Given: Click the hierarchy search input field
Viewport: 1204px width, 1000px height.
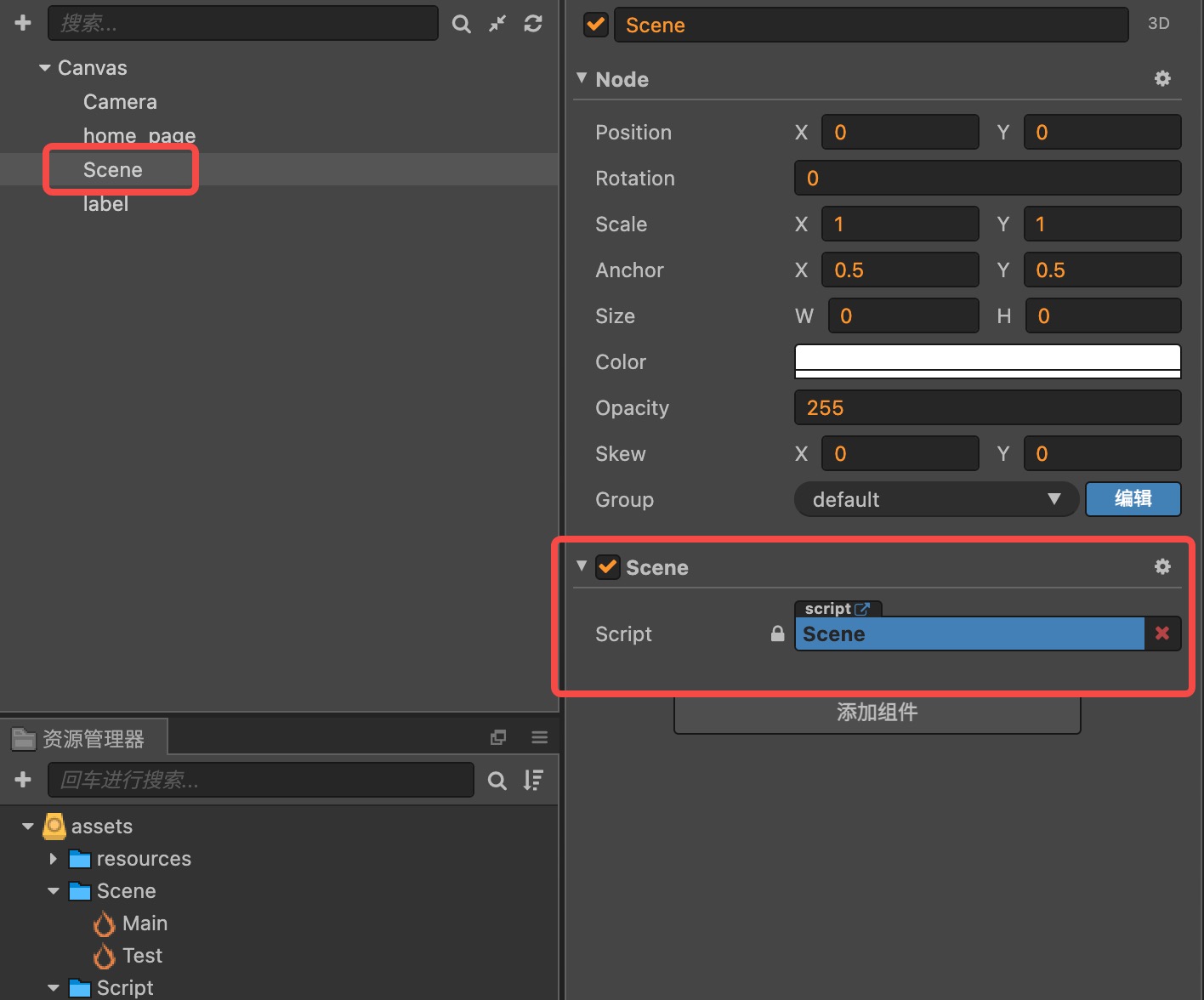Looking at the screenshot, I should tap(243, 23).
